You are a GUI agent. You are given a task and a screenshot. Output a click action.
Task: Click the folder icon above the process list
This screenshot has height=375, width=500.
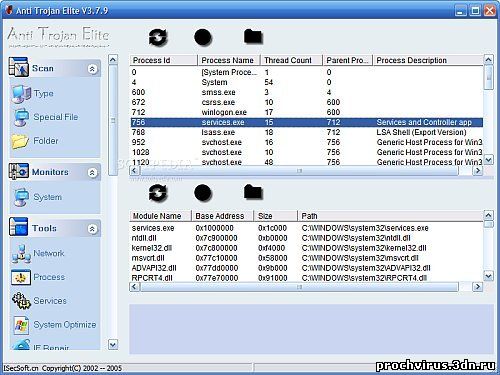pos(253,37)
